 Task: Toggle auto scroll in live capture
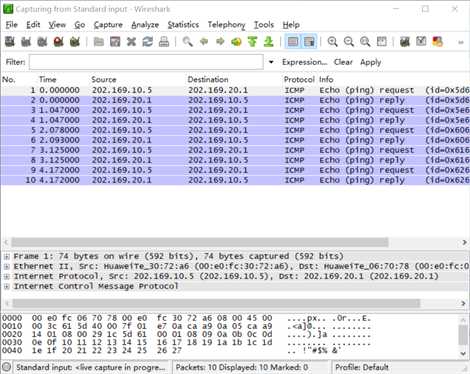(x=309, y=42)
